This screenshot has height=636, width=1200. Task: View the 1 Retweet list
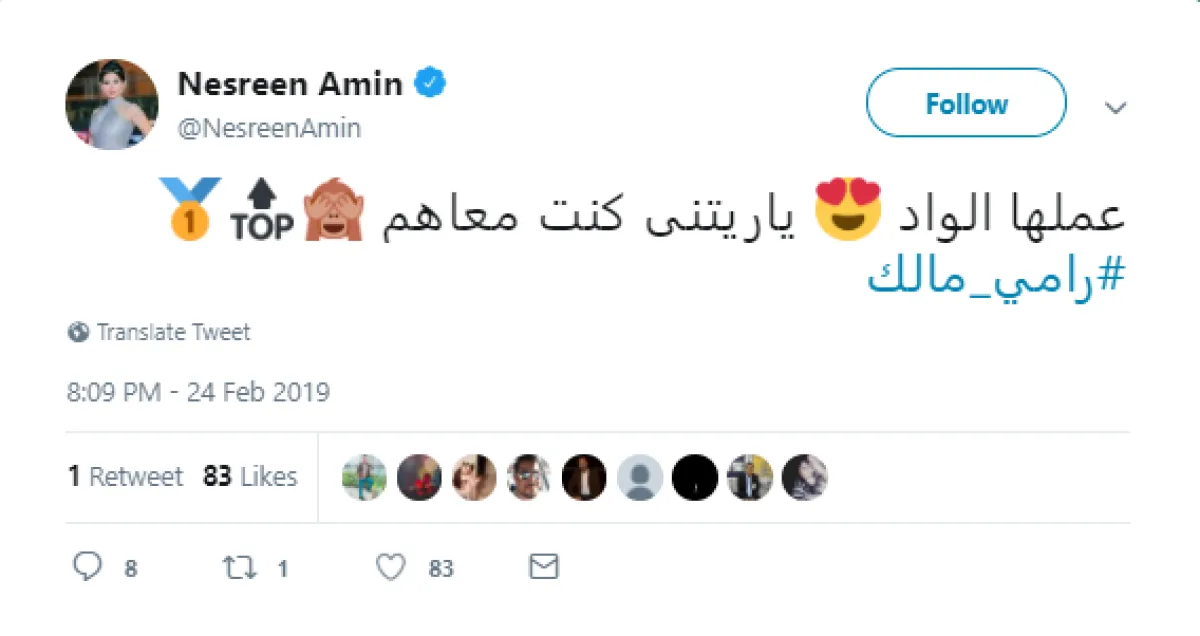click(x=126, y=477)
